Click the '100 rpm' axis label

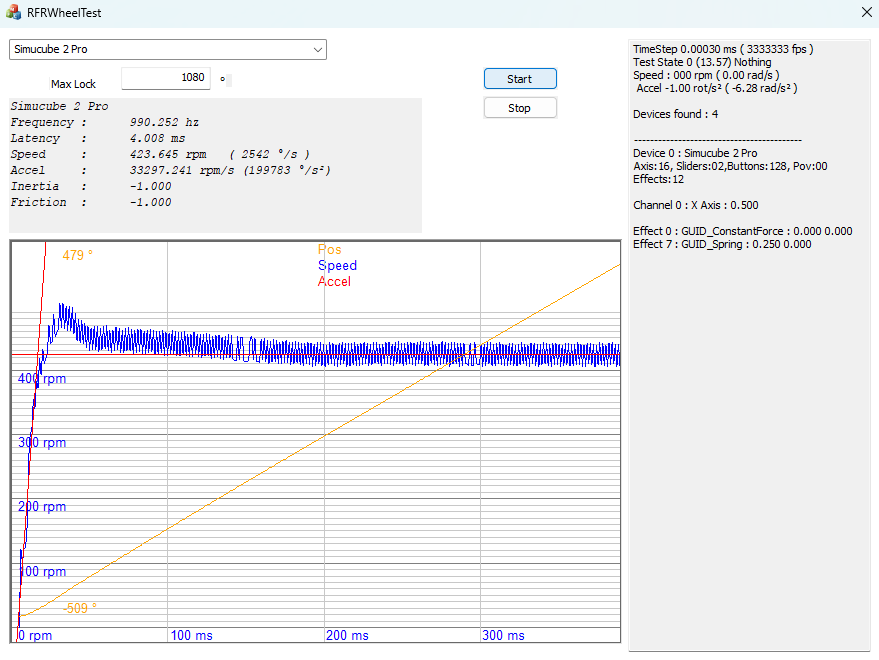[43, 571]
